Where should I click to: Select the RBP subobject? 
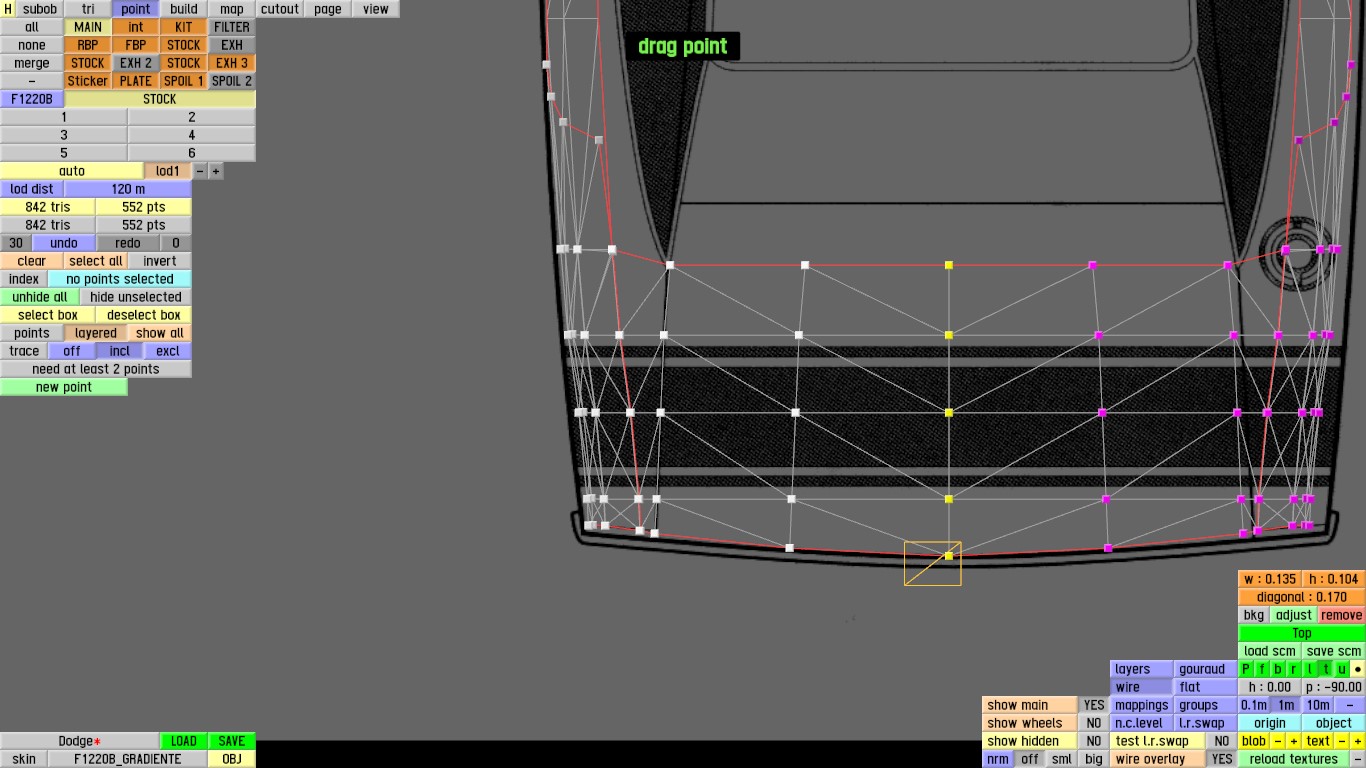coord(88,45)
